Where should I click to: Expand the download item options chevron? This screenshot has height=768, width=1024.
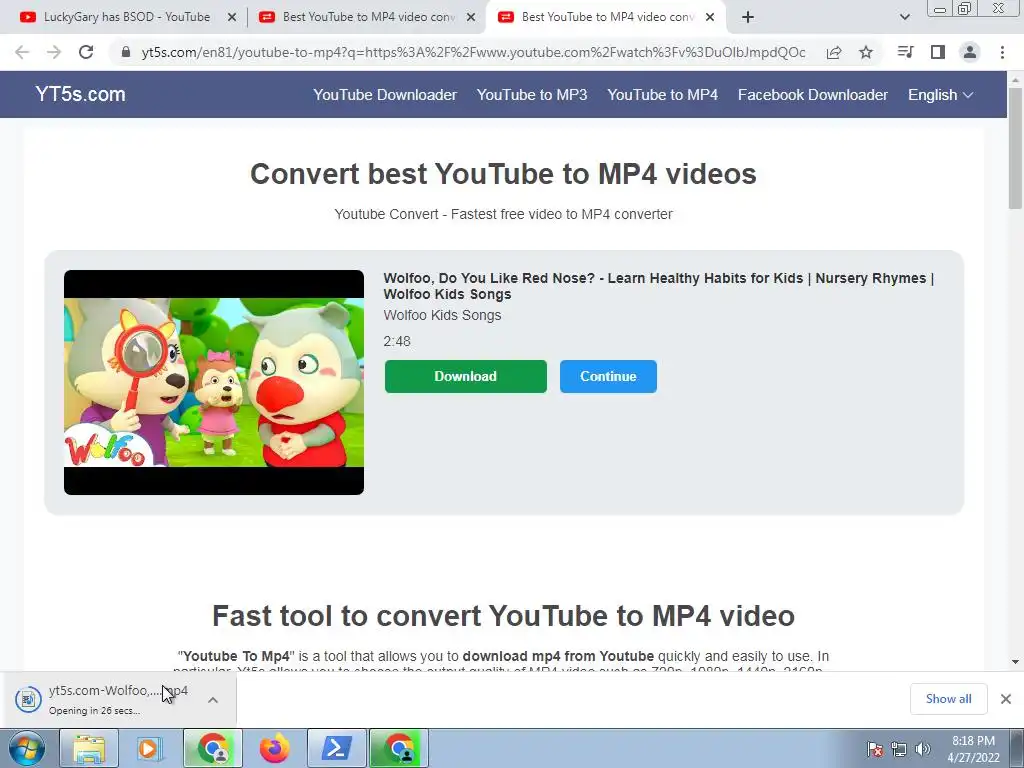pos(213,700)
